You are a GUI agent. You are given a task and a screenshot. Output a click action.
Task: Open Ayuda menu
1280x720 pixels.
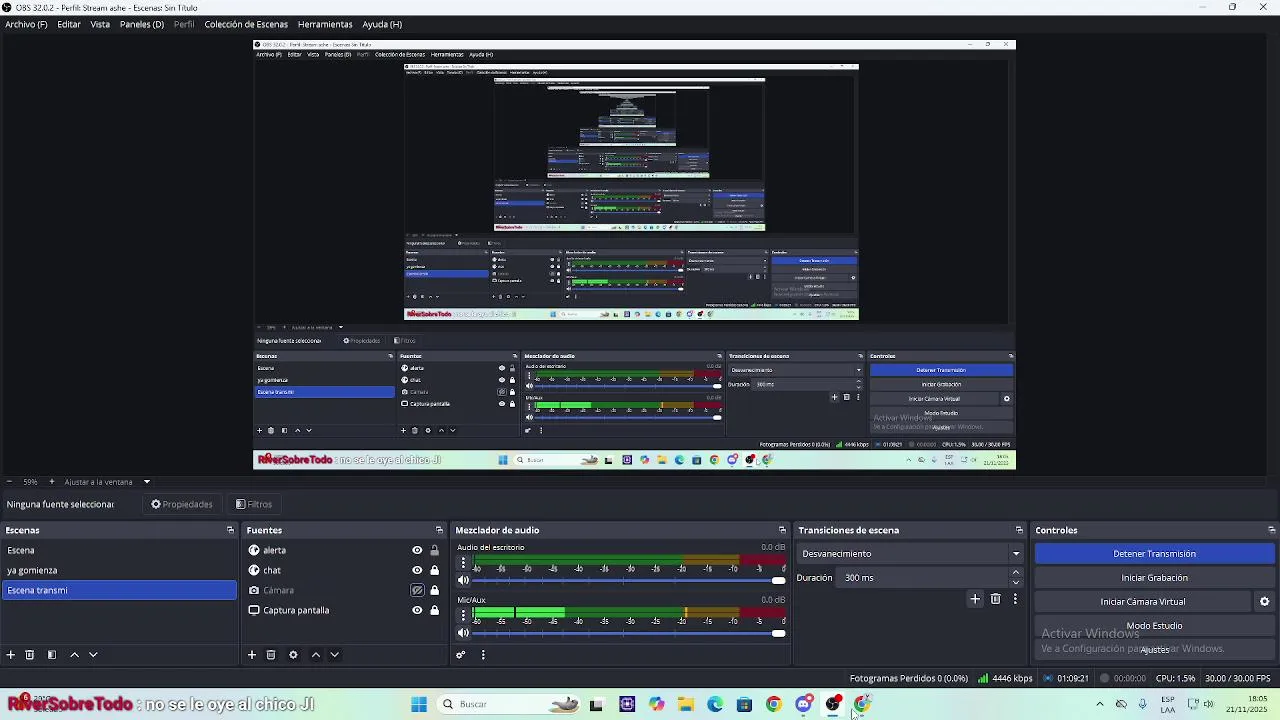click(x=382, y=24)
